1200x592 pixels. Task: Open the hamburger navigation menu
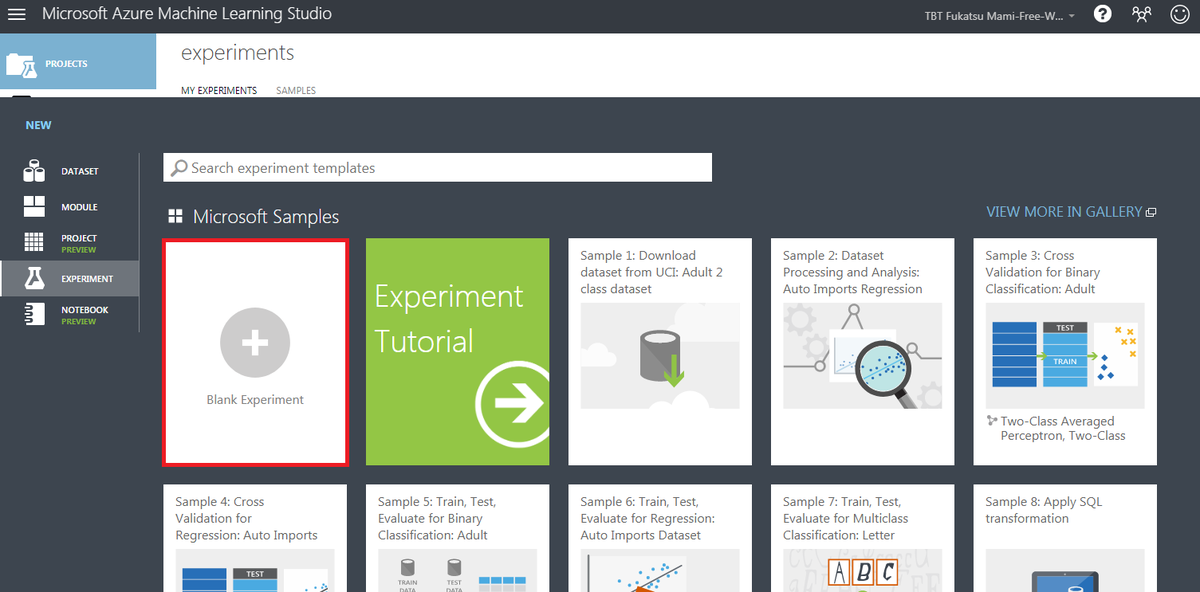(17, 15)
